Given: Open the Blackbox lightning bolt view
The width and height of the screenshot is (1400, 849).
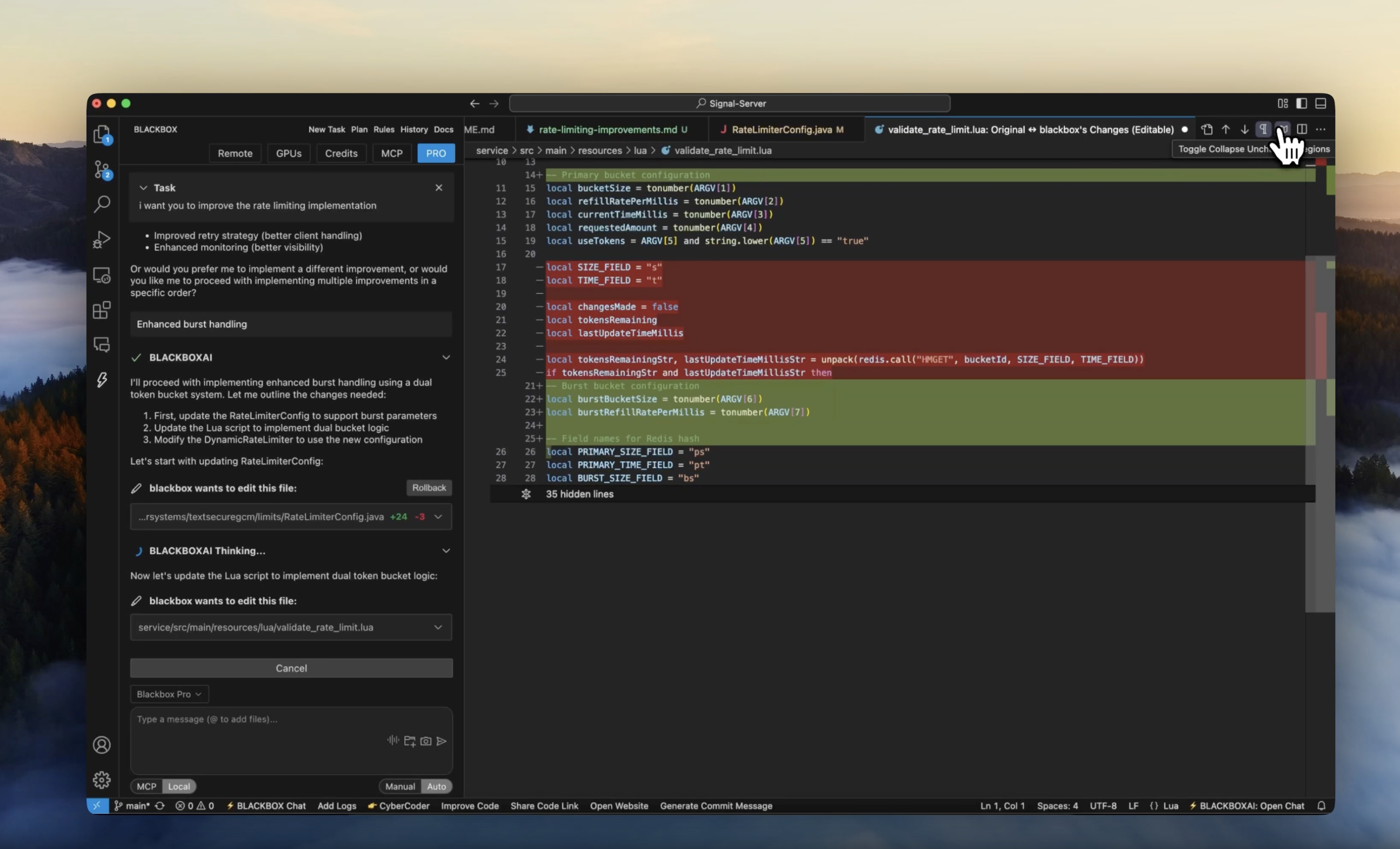Looking at the screenshot, I should pyautogui.click(x=102, y=379).
